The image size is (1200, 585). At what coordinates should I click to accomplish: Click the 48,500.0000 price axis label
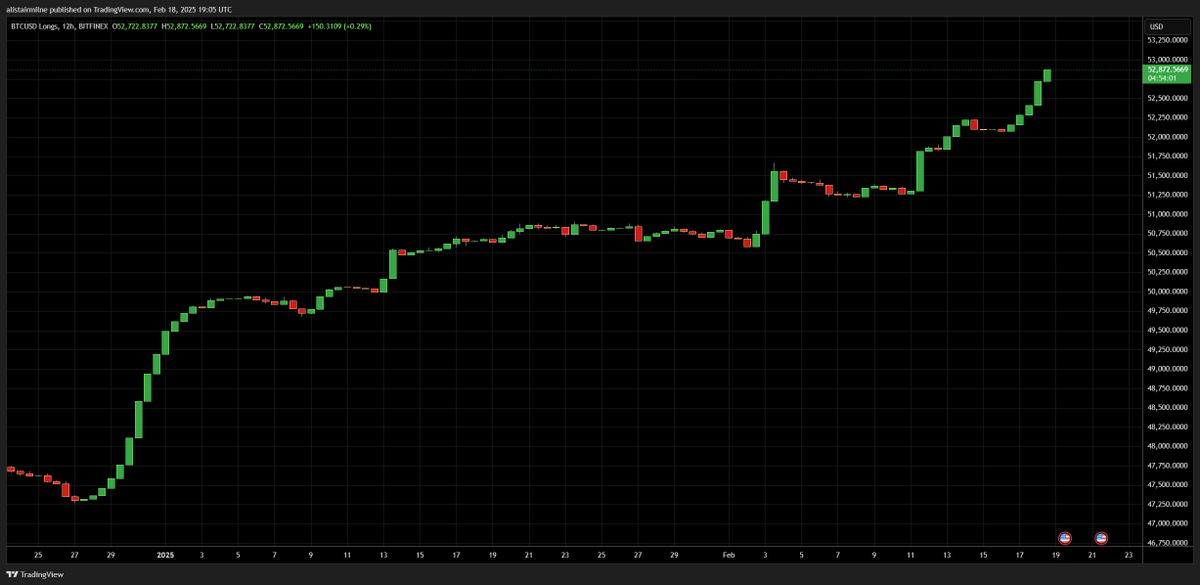tap(1168, 408)
